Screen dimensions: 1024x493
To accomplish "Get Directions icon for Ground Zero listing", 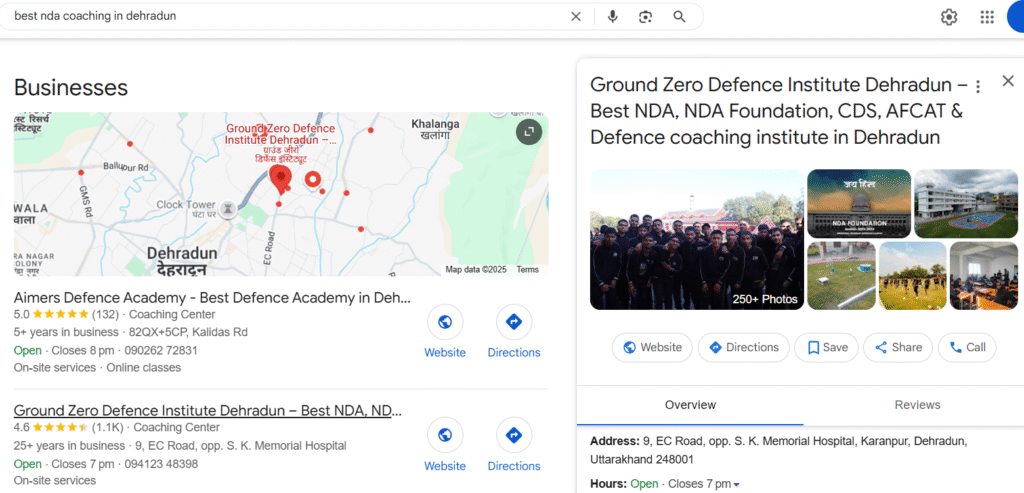I will (x=514, y=436).
